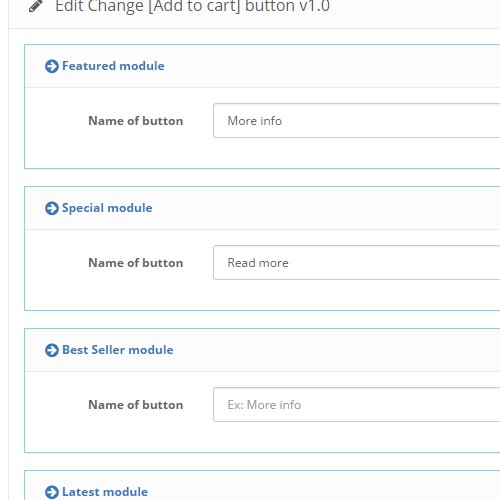Focus the Special module 'Read more' field
This screenshot has width=500, height=500.
(357, 263)
